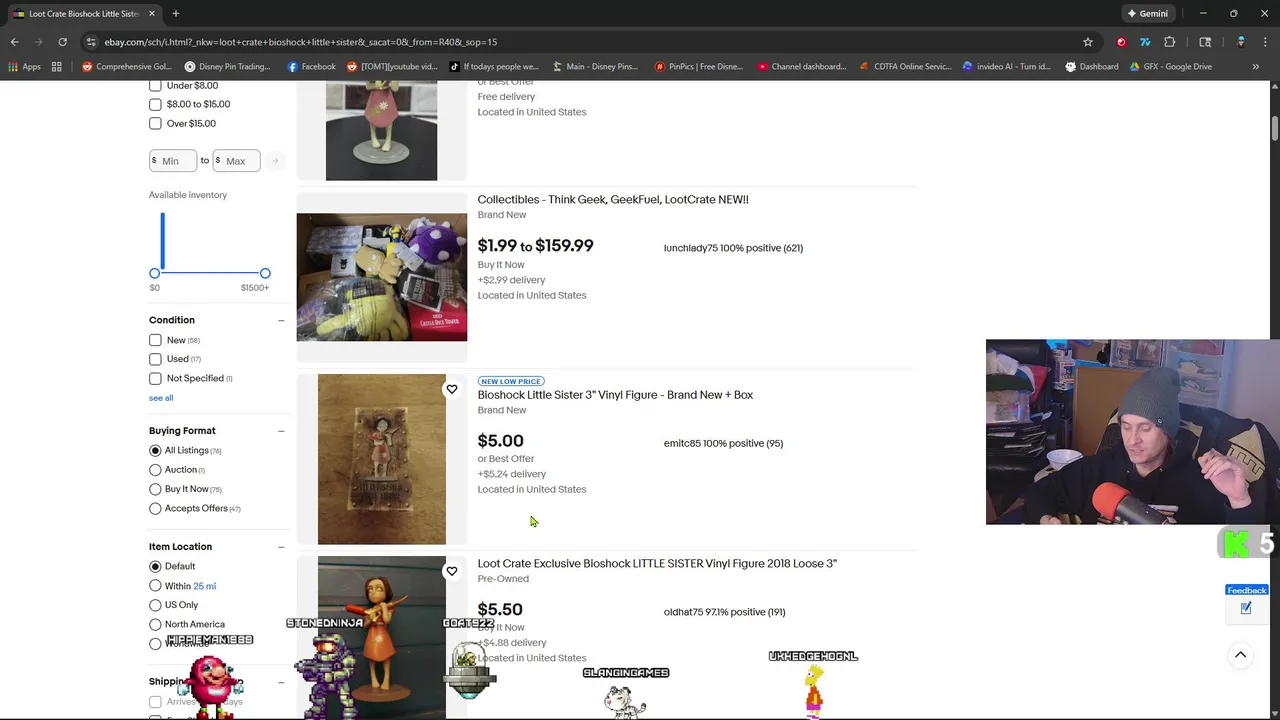The height and width of the screenshot is (720, 1280).
Task: Open the Chrome profile avatar
Action: 1241,42
